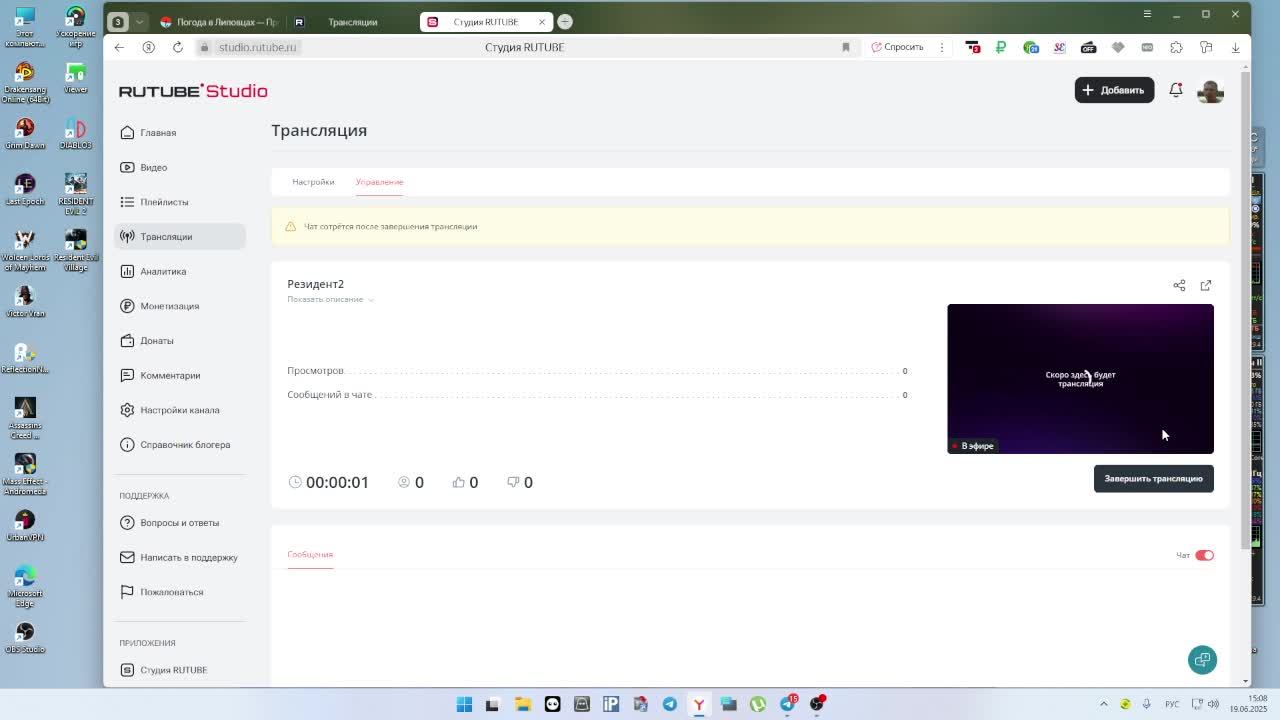The width and height of the screenshot is (1280, 720).
Task: Click the viewers count icon
Action: point(404,482)
